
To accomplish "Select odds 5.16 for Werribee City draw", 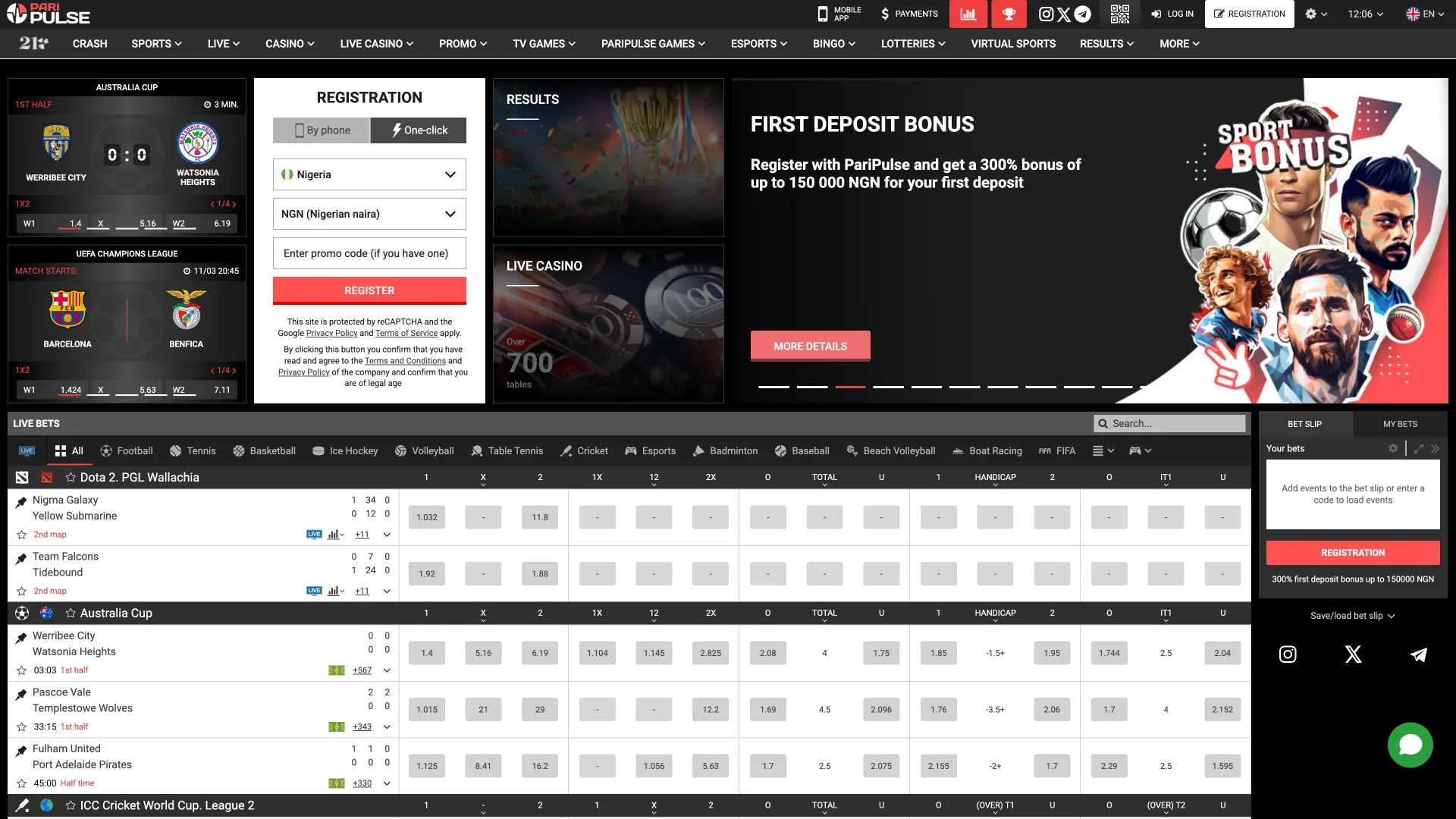I will coord(483,653).
